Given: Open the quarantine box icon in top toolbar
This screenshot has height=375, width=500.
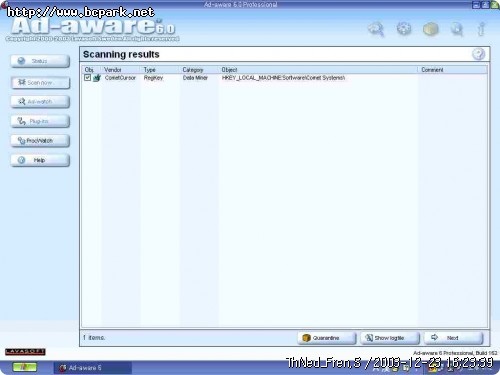Looking at the screenshot, I should [430, 29].
